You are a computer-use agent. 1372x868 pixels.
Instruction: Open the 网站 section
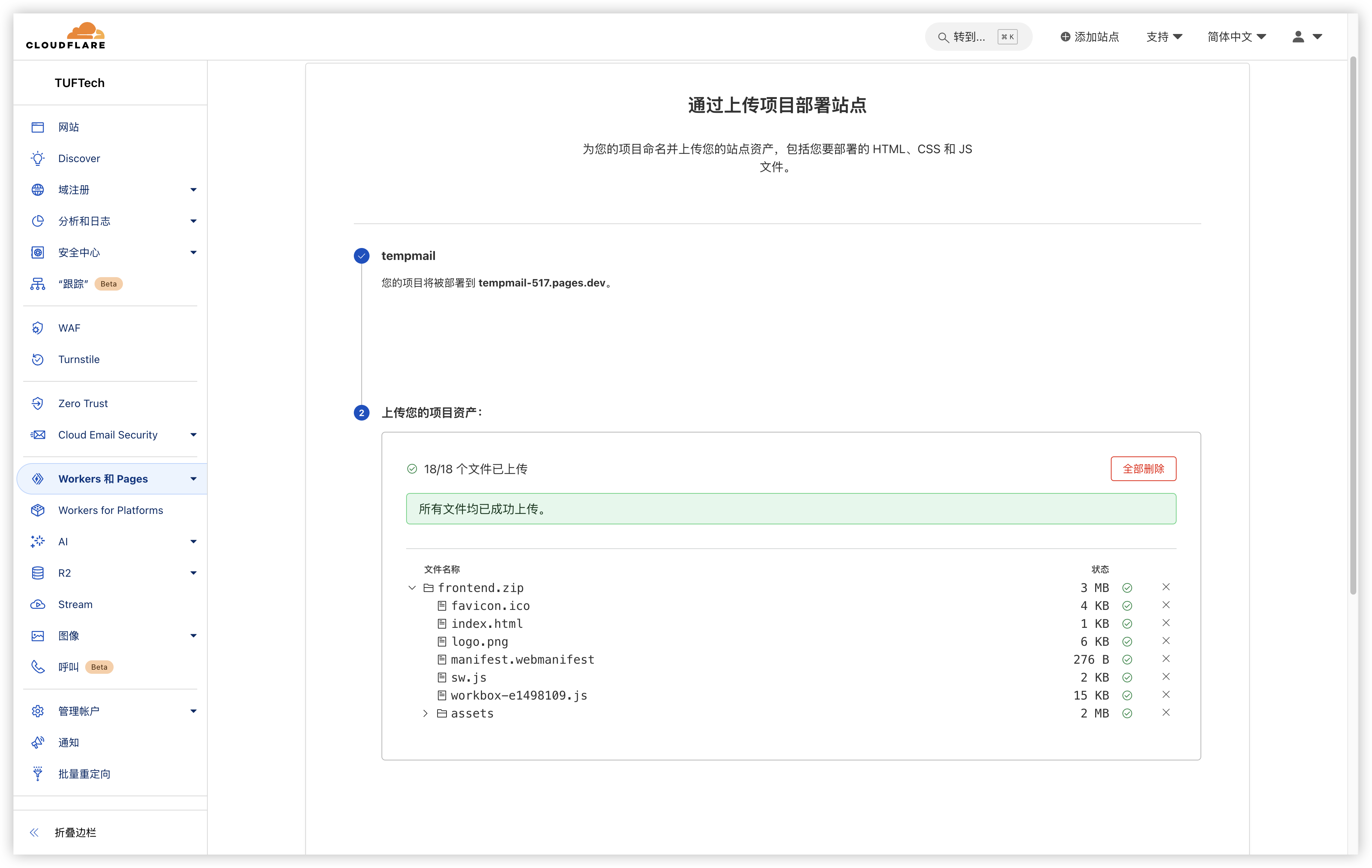tap(68, 127)
